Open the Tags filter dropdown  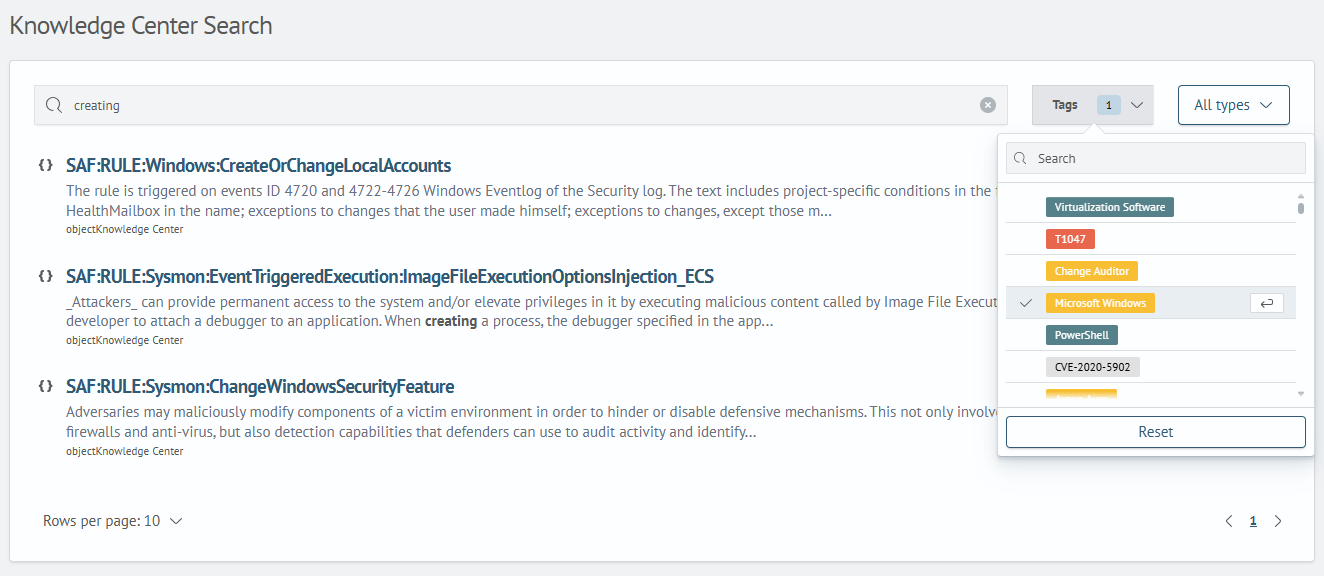(x=1093, y=105)
